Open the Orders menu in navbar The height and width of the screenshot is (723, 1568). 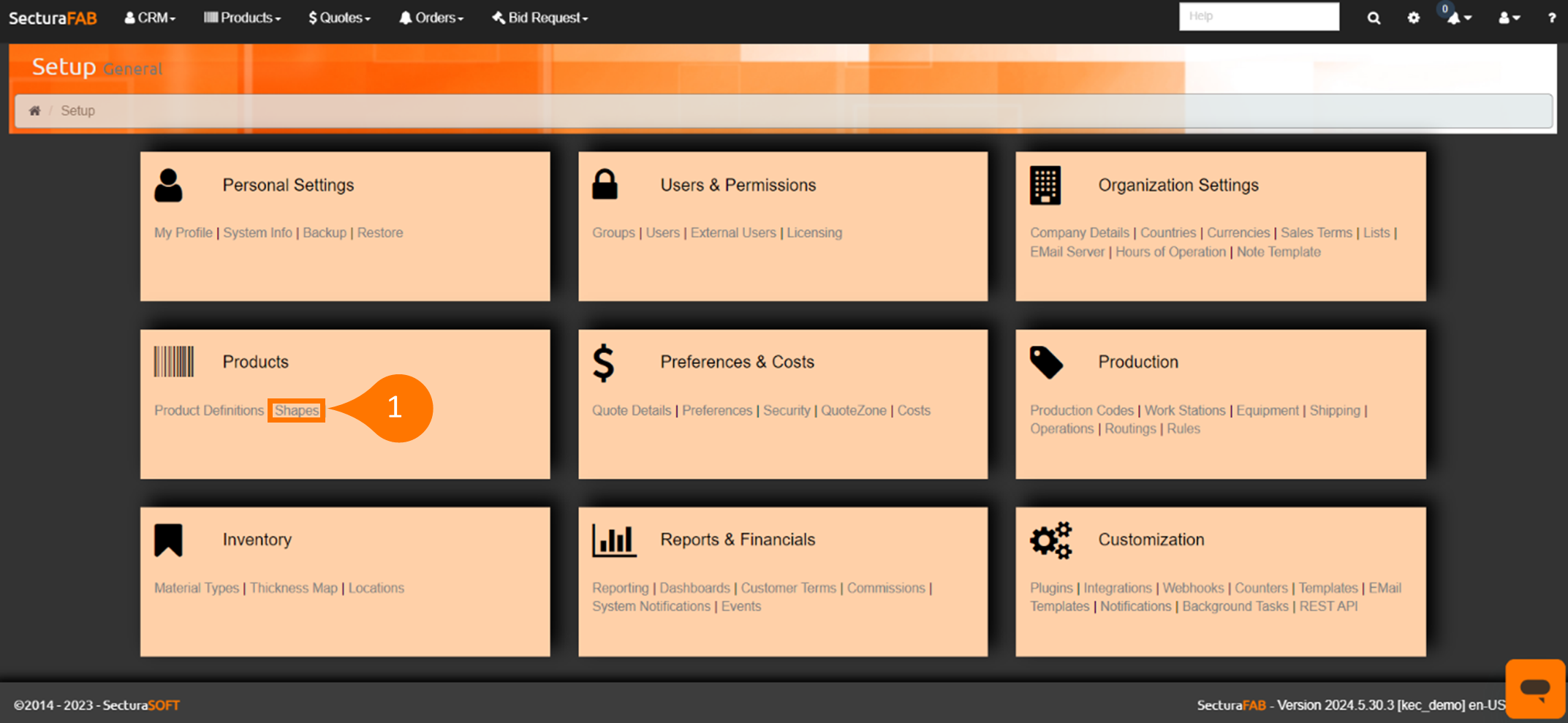(431, 18)
